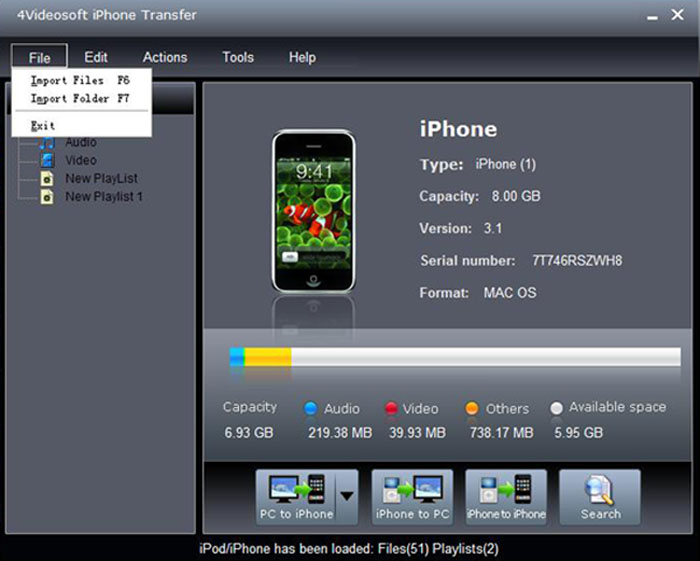Image resolution: width=700 pixels, height=561 pixels.
Task: Click the Type value iPhone (1)
Action: [505, 164]
